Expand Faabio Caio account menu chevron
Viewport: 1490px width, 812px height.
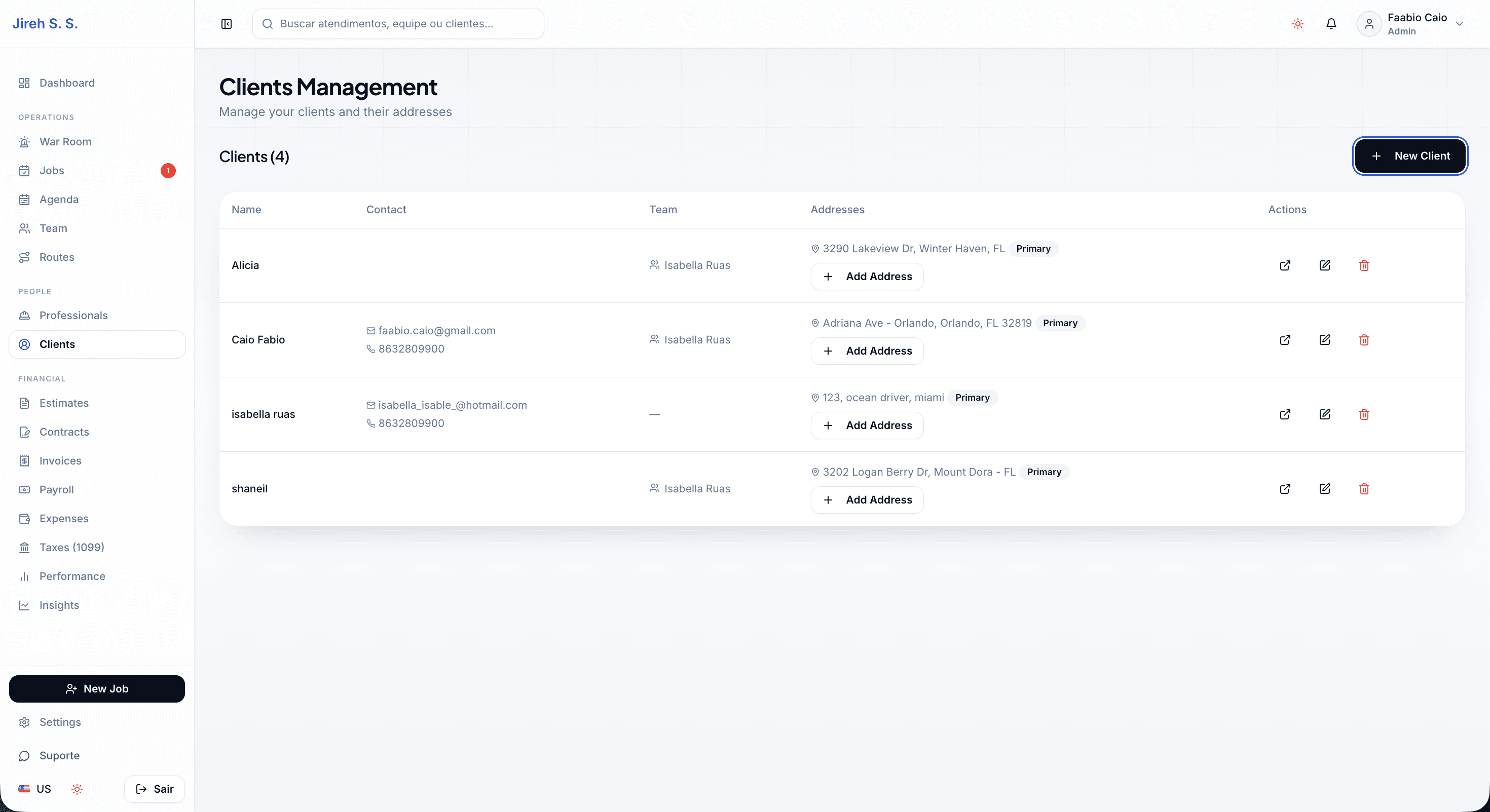[1460, 24]
